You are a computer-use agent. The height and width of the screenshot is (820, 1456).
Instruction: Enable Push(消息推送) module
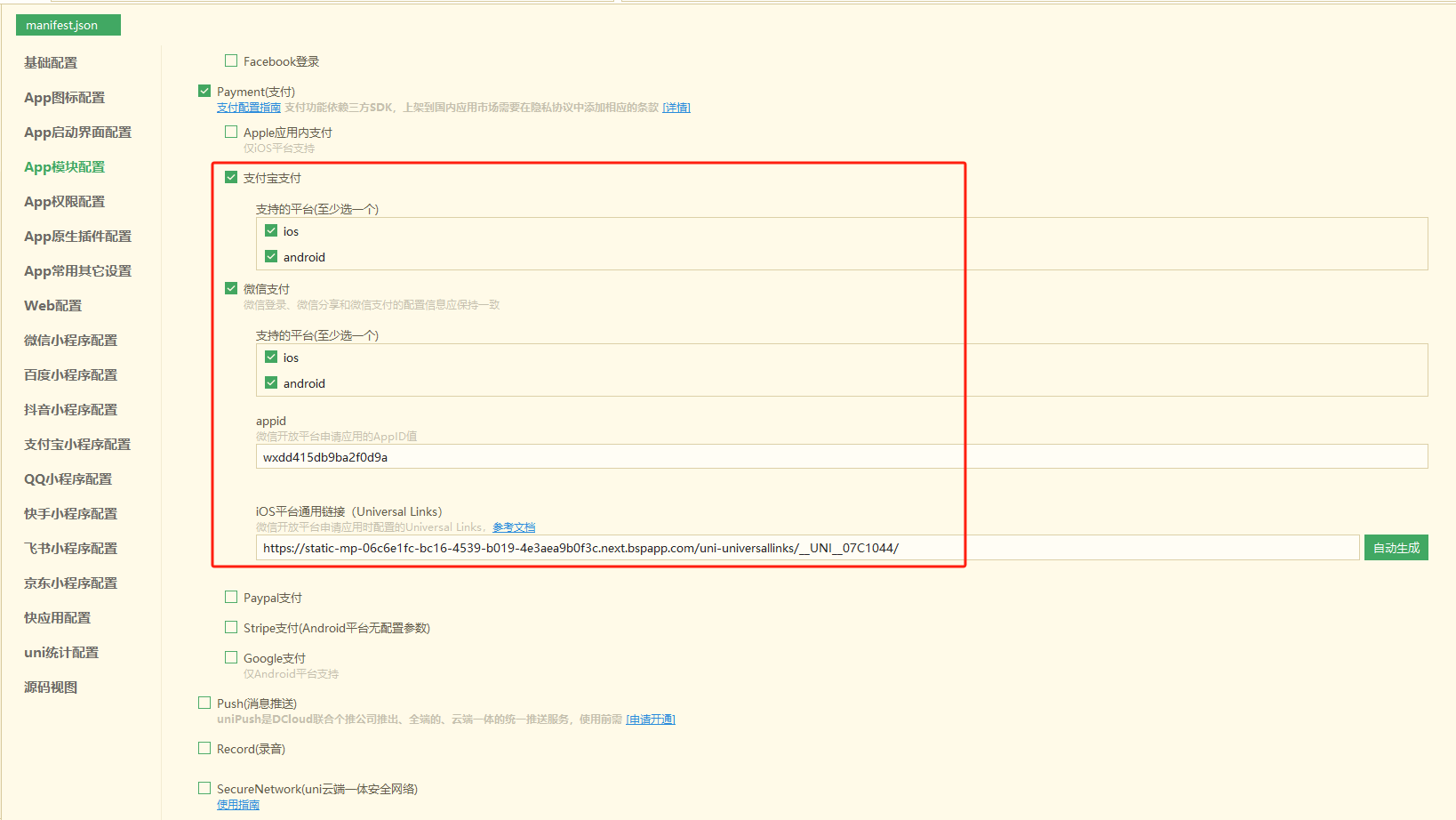[x=204, y=703]
